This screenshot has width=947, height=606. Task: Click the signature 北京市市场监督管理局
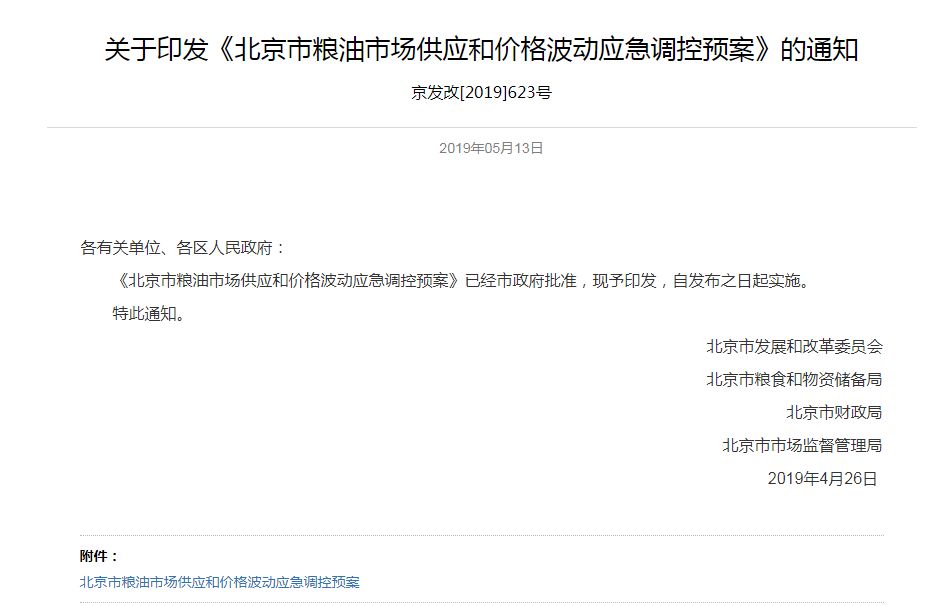(803, 445)
